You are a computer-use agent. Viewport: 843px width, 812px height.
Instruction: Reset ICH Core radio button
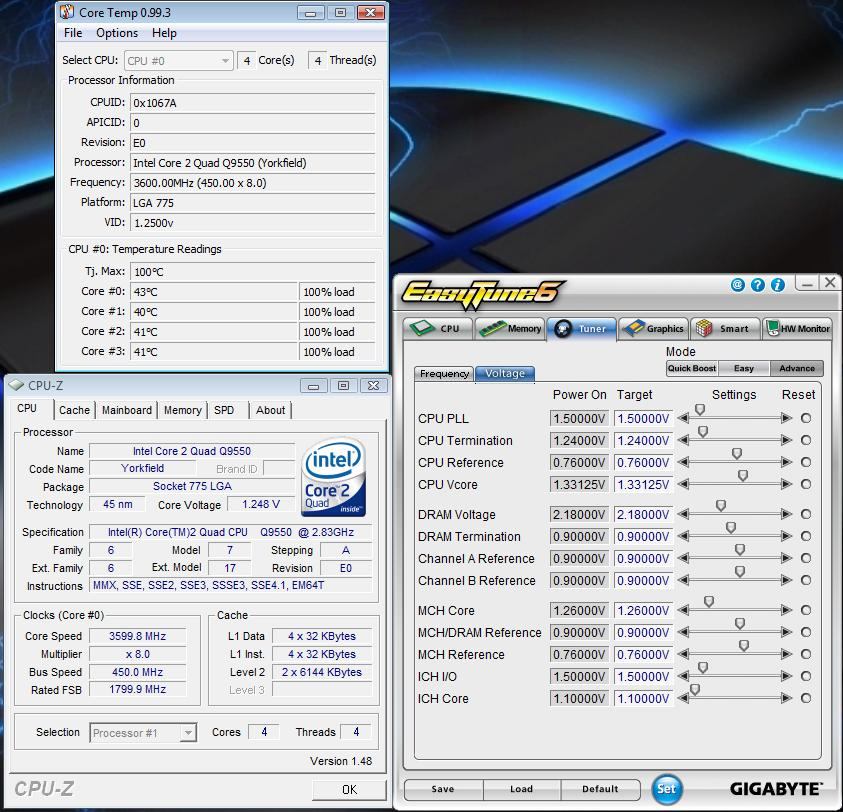[806, 699]
